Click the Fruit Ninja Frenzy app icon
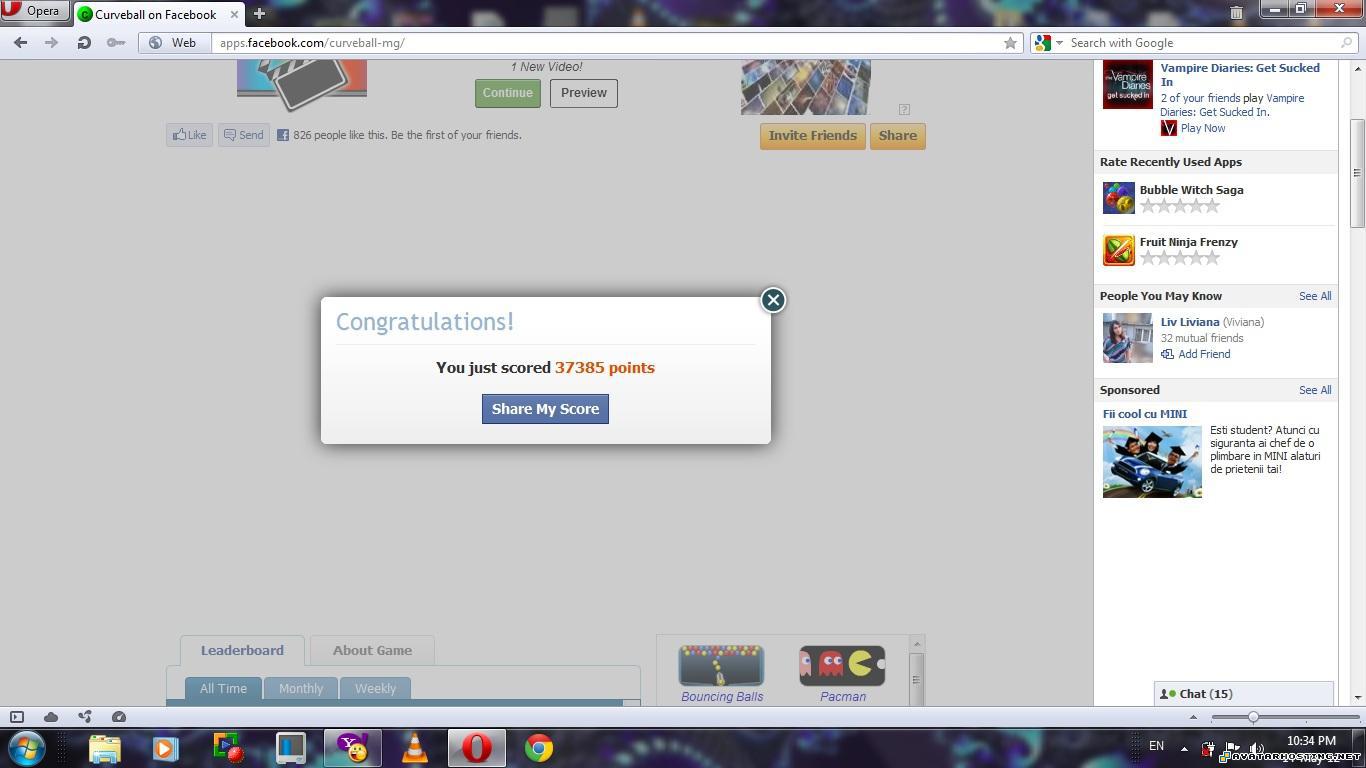 click(x=1117, y=249)
